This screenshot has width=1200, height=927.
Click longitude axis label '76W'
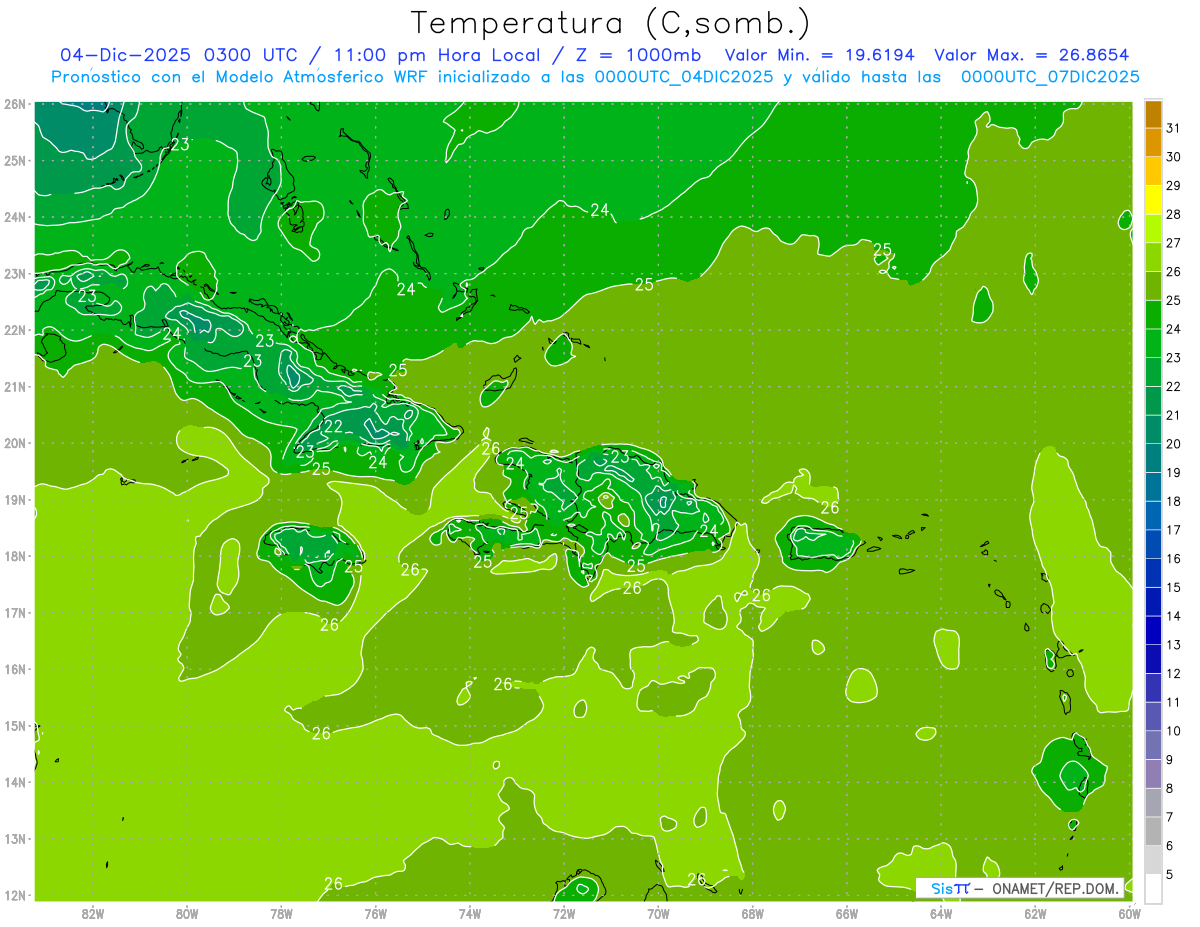[x=375, y=912]
